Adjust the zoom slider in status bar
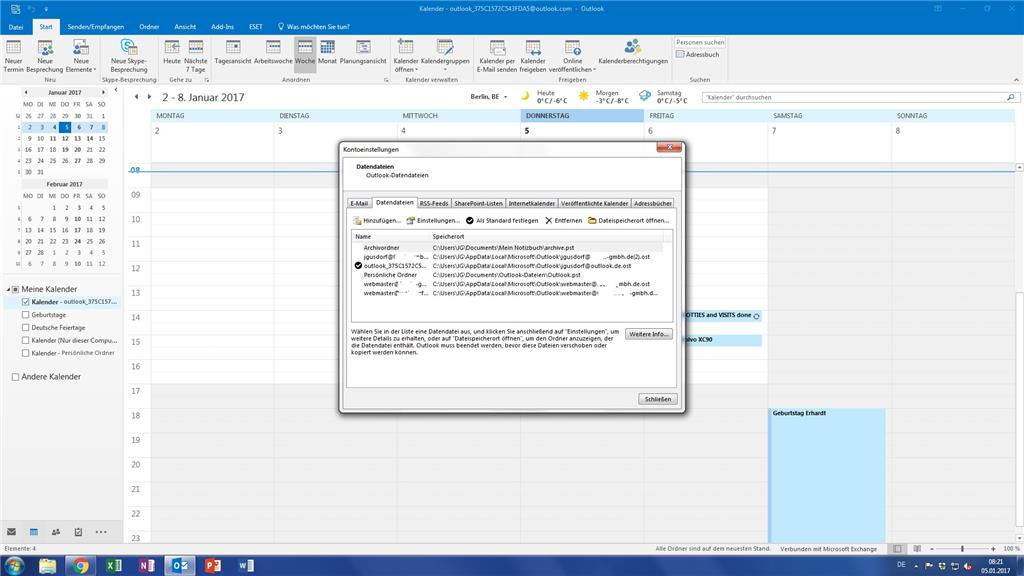1024x576 pixels. point(962,549)
